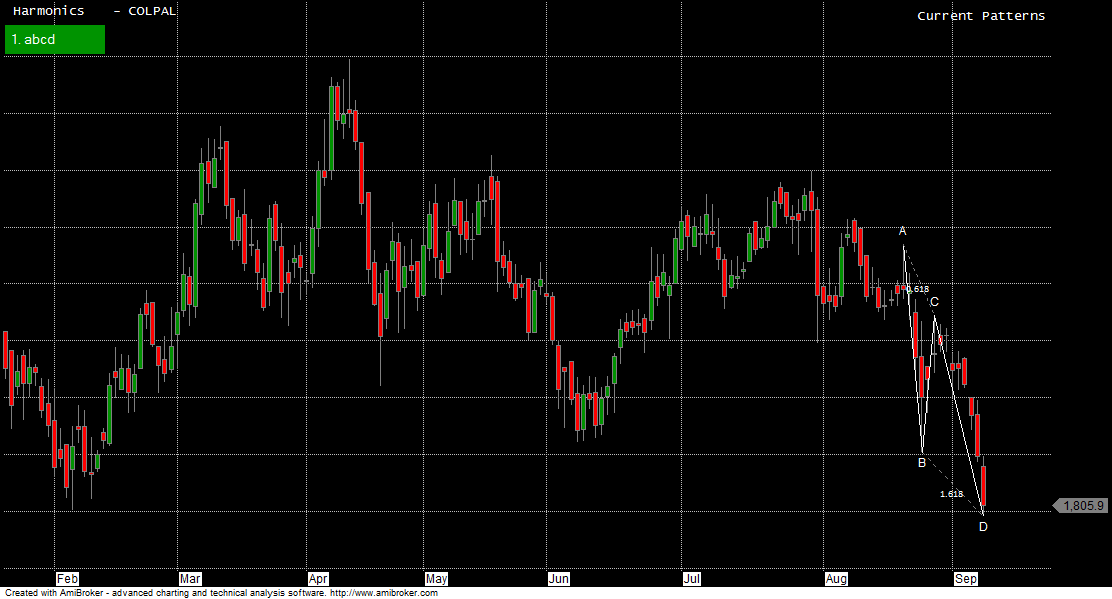This screenshot has height=599, width=1112.
Task: Select point D of the abcd pattern
Action: point(983,527)
